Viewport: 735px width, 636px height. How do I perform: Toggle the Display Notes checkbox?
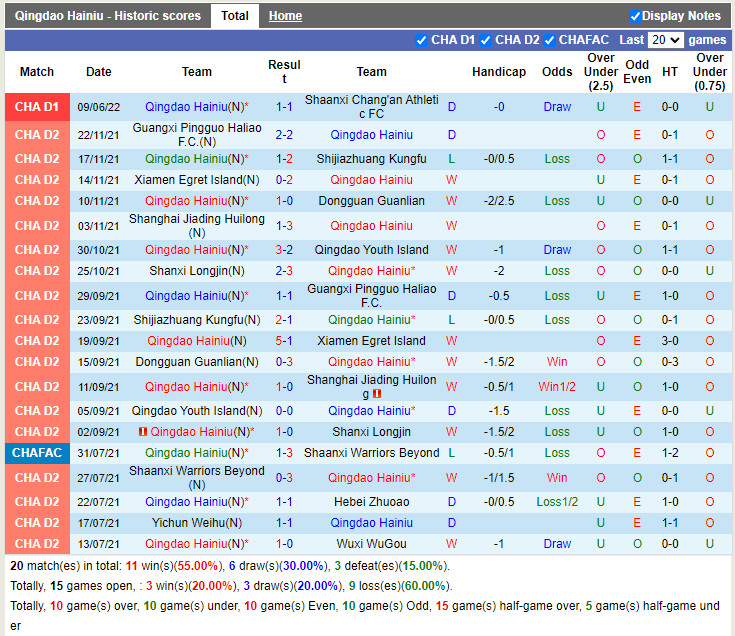click(635, 16)
